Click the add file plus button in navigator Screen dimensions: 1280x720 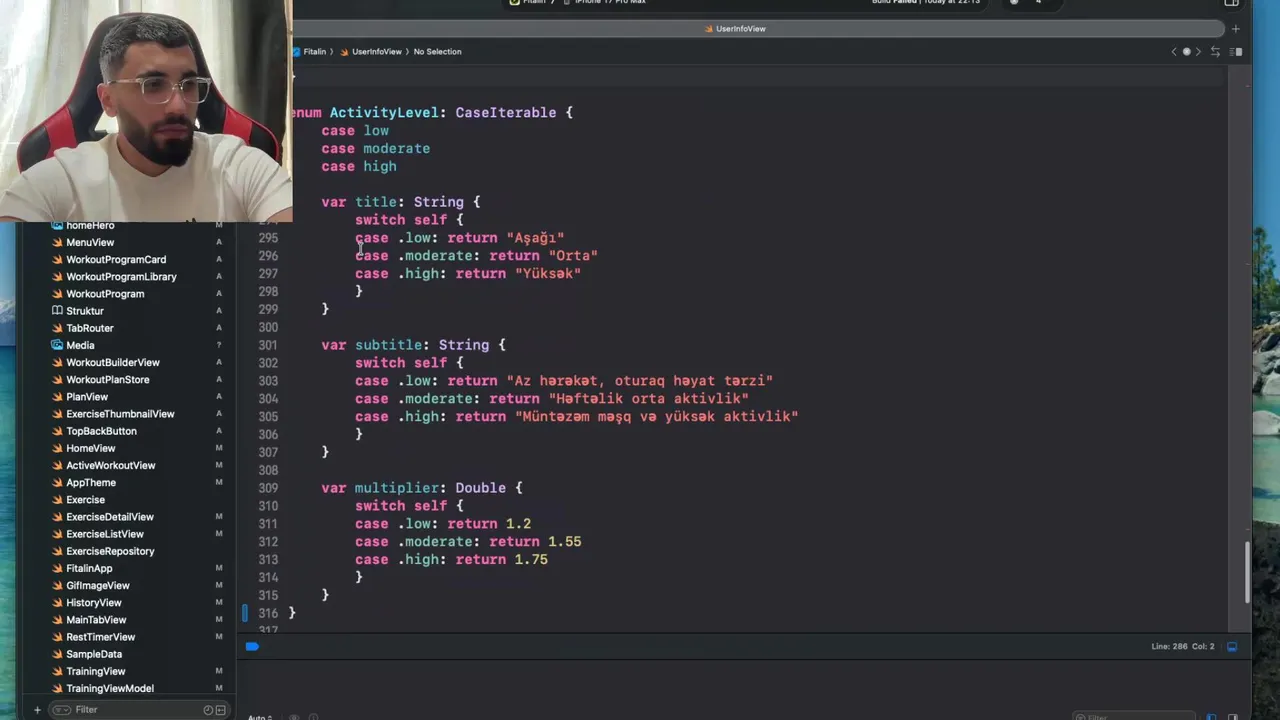click(x=37, y=710)
